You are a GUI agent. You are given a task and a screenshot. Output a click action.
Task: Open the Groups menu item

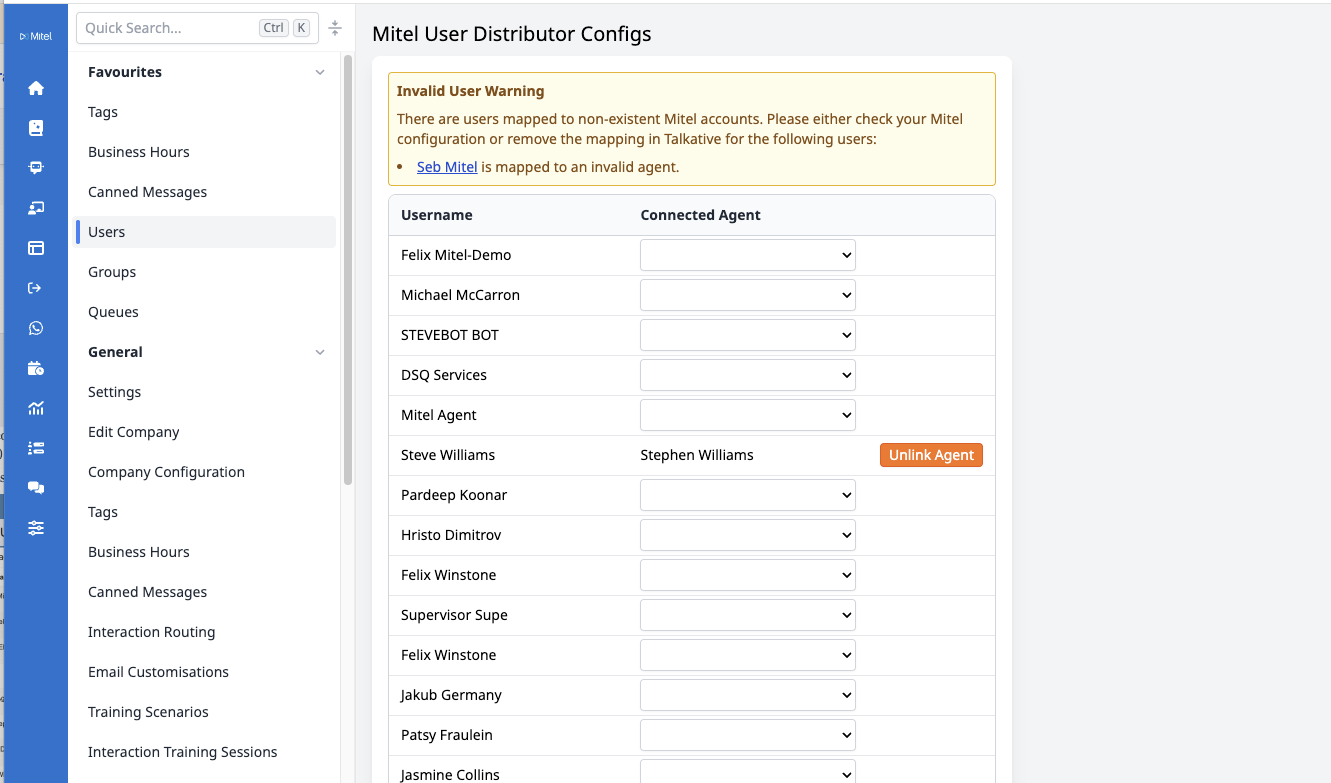[112, 272]
